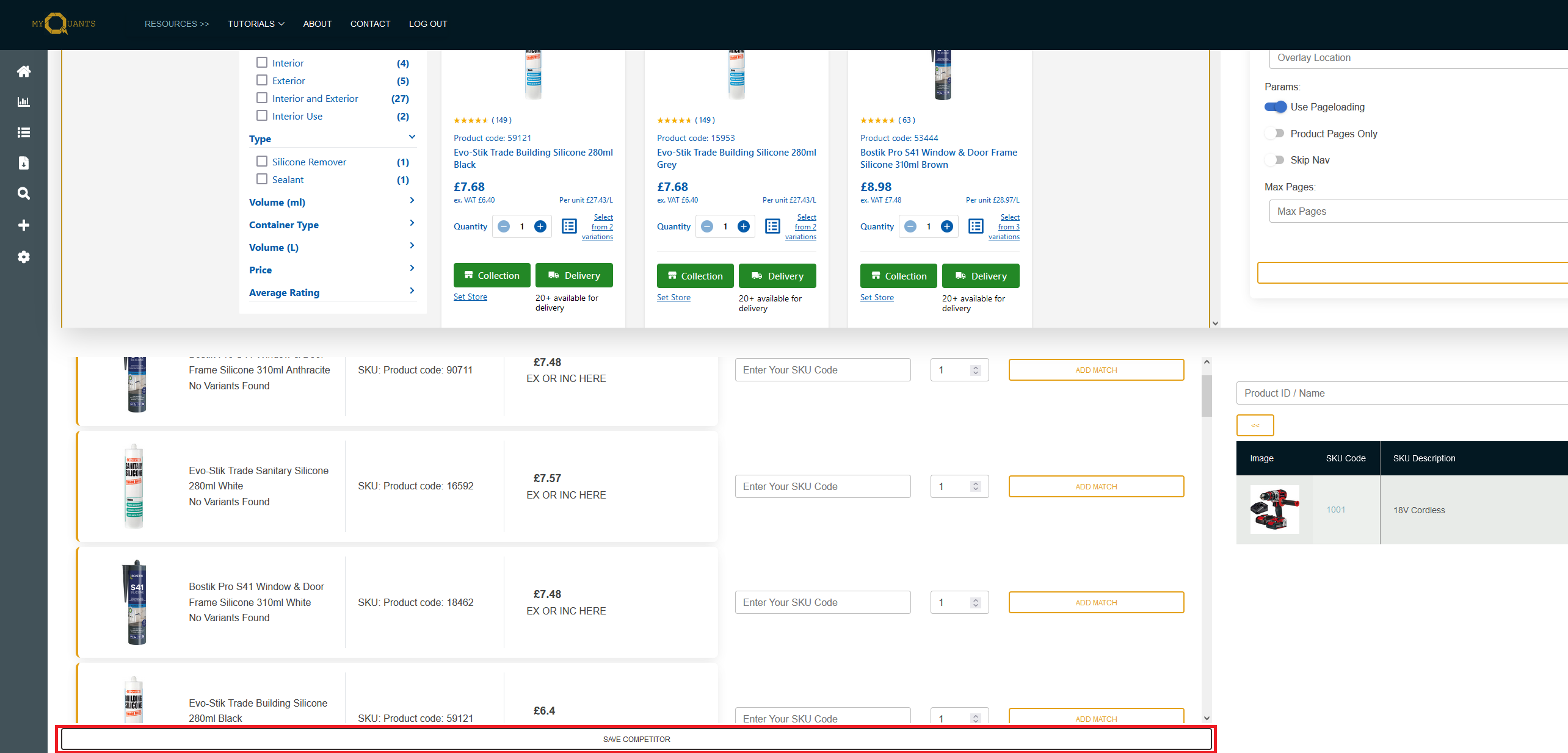Open the home icon in sidebar
Image resolution: width=1568 pixels, height=753 pixels.
point(24,71)
